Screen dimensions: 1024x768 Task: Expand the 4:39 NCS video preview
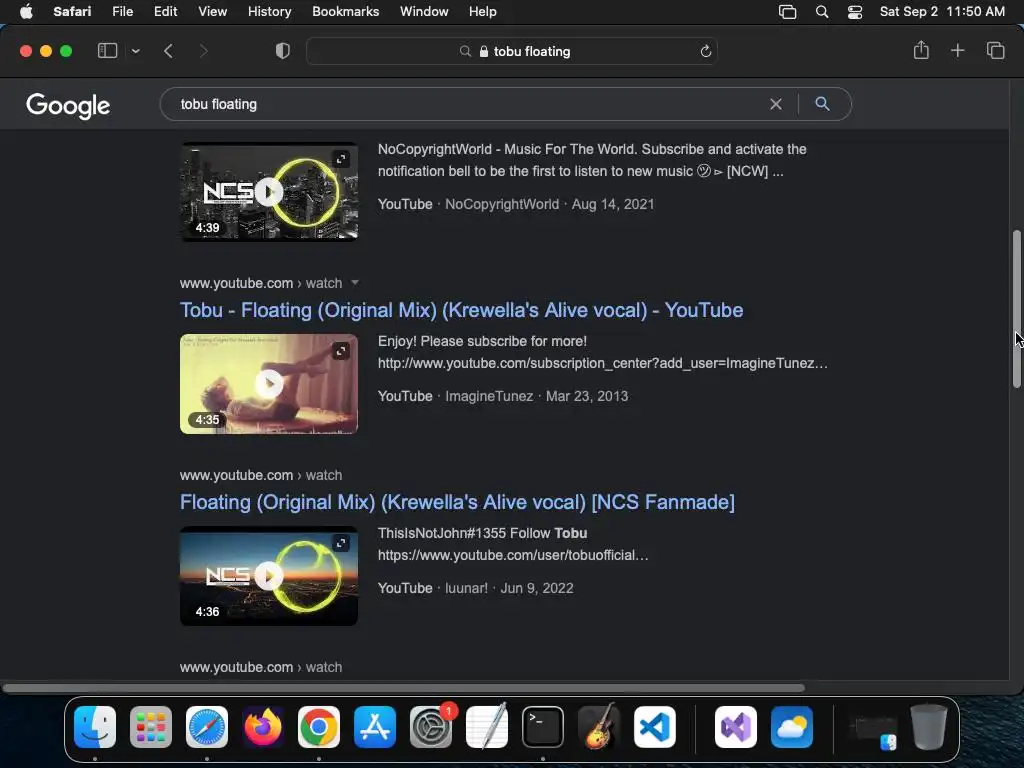point(341,159)
